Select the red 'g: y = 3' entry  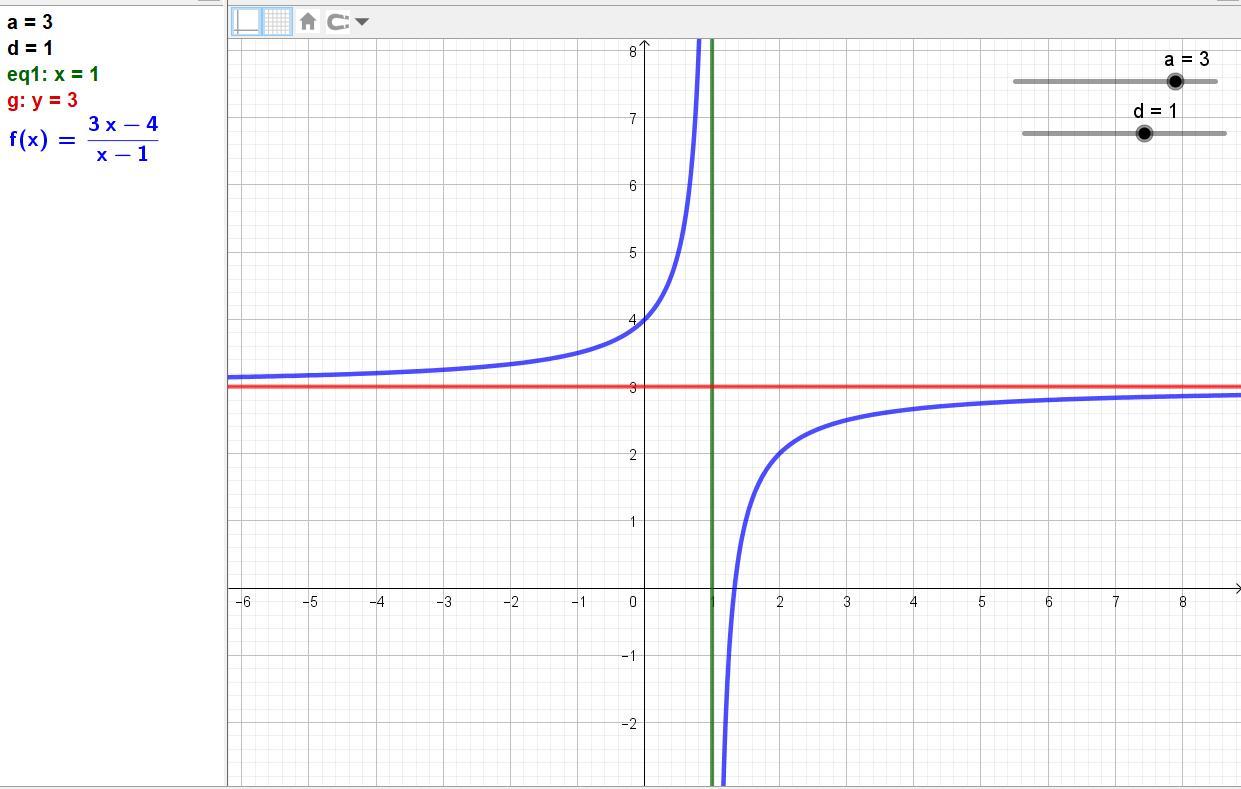click(x=42, y=100)
